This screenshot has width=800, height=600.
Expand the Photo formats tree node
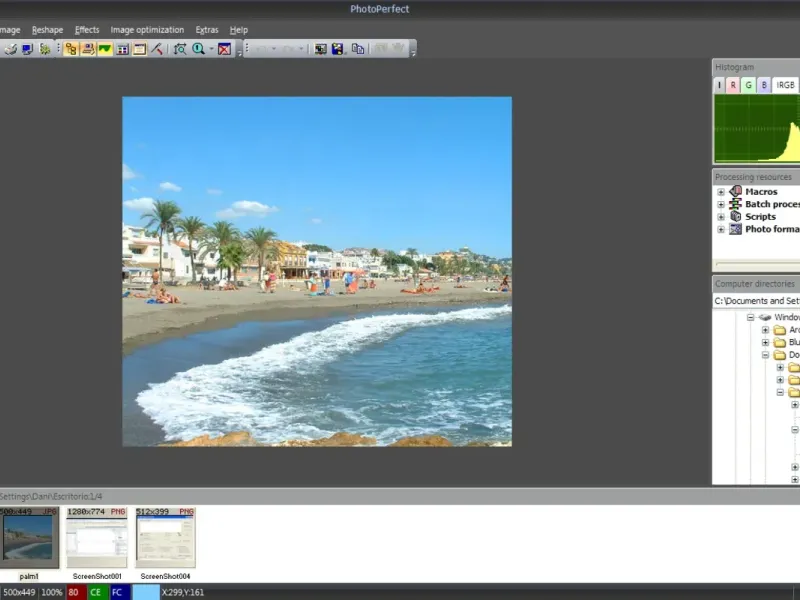click(x=720, y=229)
